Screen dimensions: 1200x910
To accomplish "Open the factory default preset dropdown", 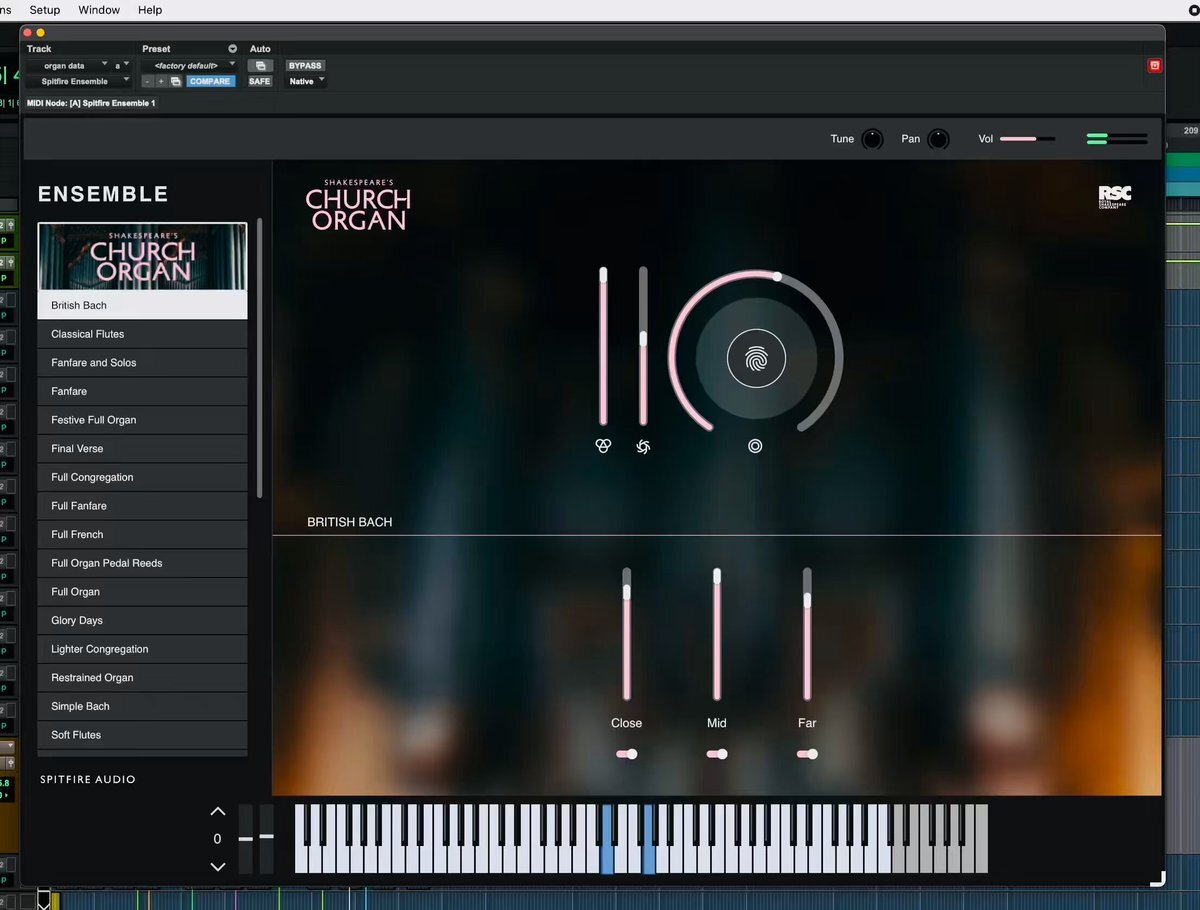I will 189,66.
